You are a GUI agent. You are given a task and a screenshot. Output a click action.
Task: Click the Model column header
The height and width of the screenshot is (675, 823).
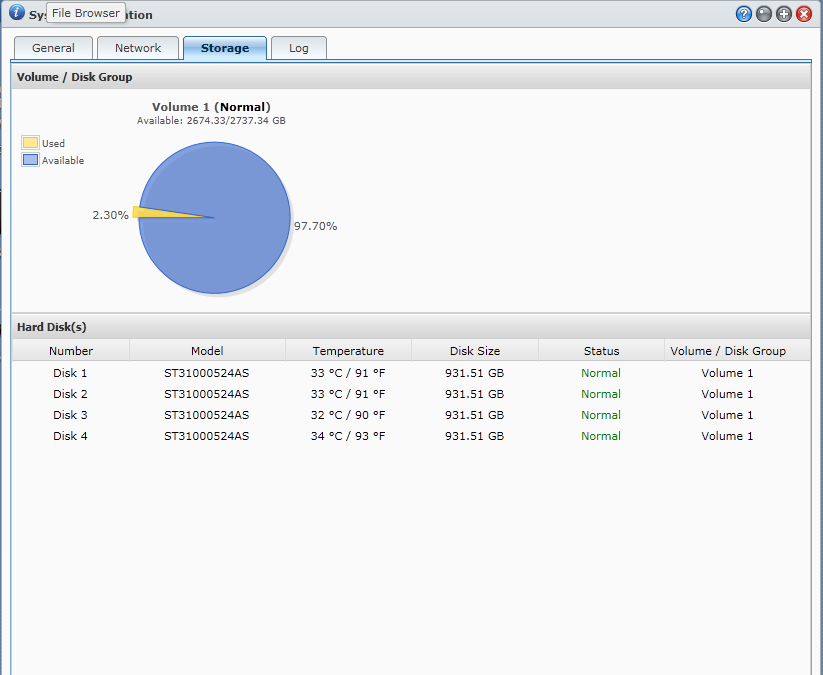coord(207,351)
